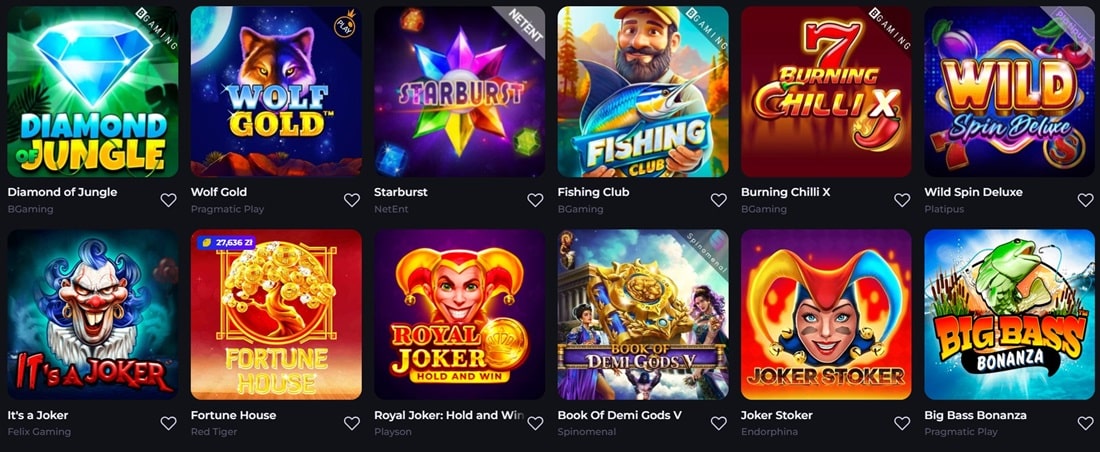Click the Big Bass Bonanza title link
Screen dimensions: 1100x452
[975, 415]
